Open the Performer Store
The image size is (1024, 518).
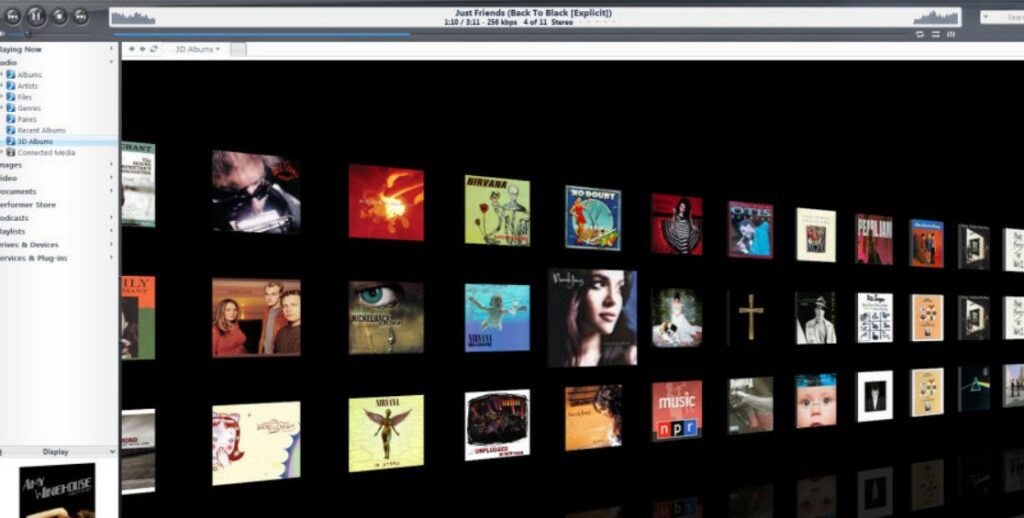tap(27, 204)
